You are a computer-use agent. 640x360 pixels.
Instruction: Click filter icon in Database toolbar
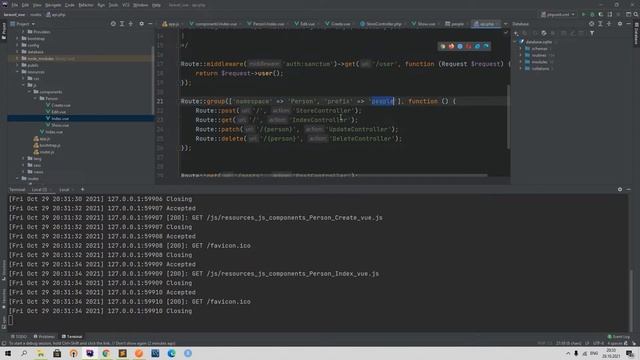click(592, 33)
